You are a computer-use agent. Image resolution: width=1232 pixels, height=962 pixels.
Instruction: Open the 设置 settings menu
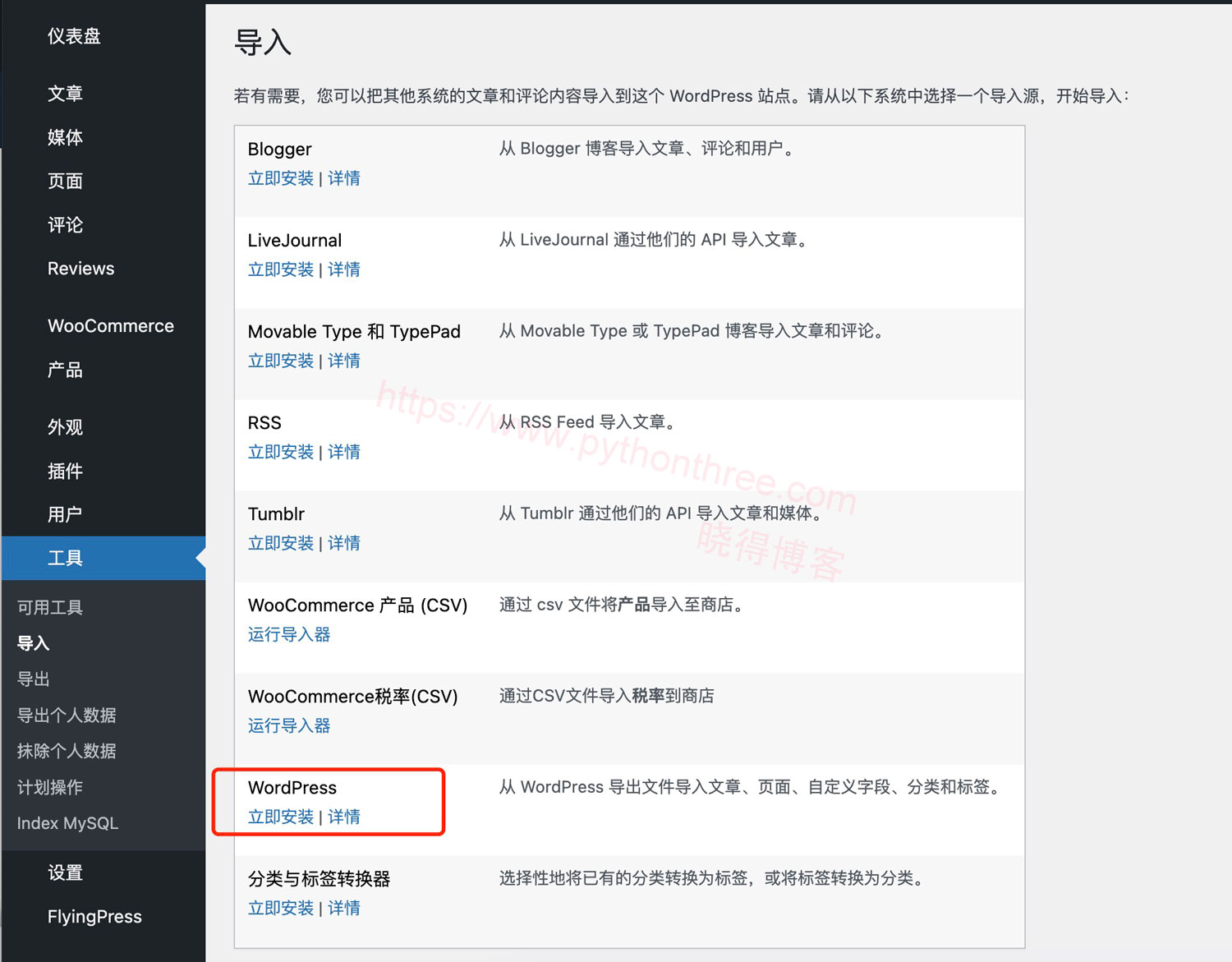click(65, 872)
